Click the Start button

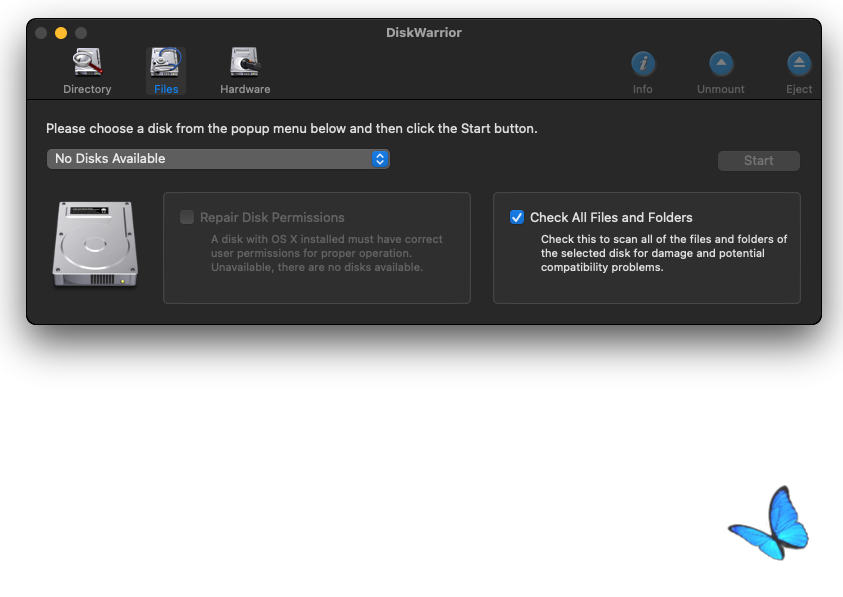click(759, 160)
